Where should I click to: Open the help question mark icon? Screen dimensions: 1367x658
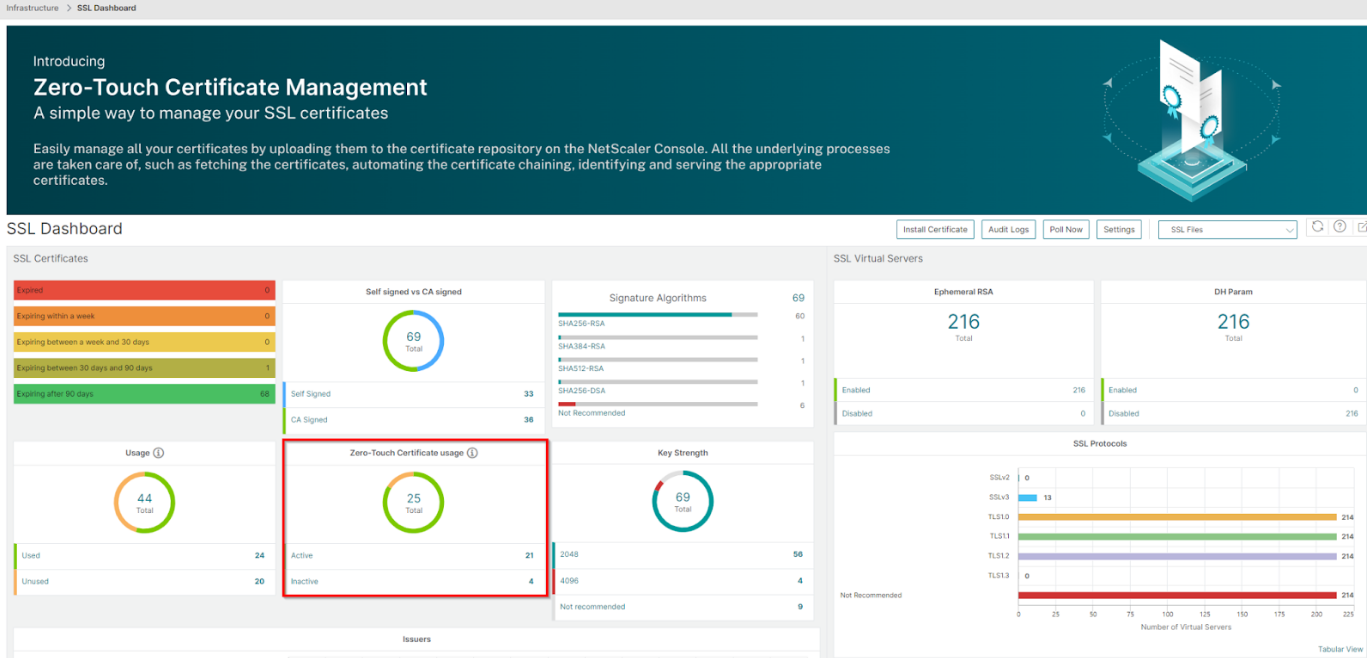click(x=1340, y=227)
